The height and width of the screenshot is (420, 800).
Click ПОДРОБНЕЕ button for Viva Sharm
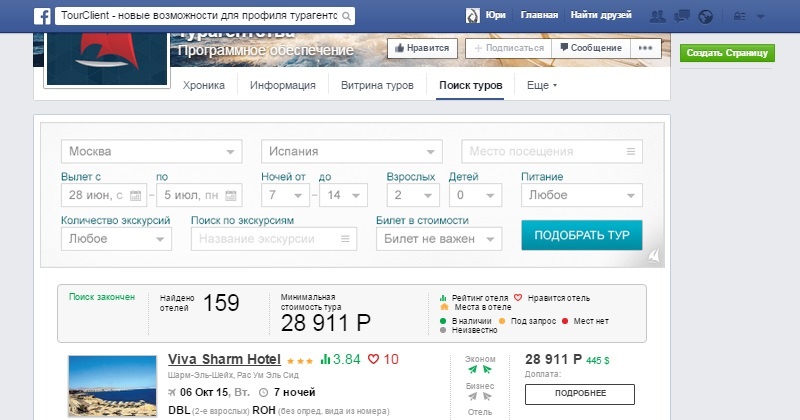tap(580, 394)
